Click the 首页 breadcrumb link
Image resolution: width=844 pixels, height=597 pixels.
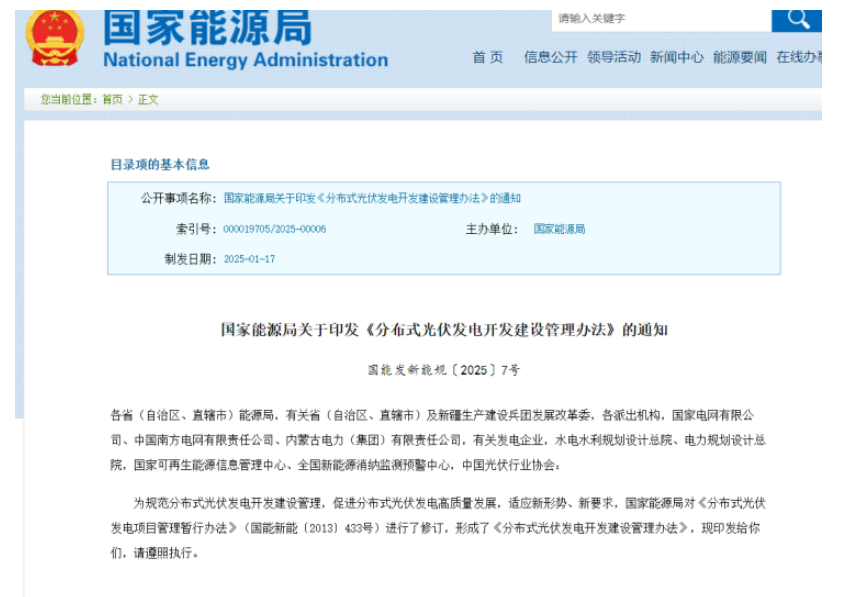tap(112, 100)
